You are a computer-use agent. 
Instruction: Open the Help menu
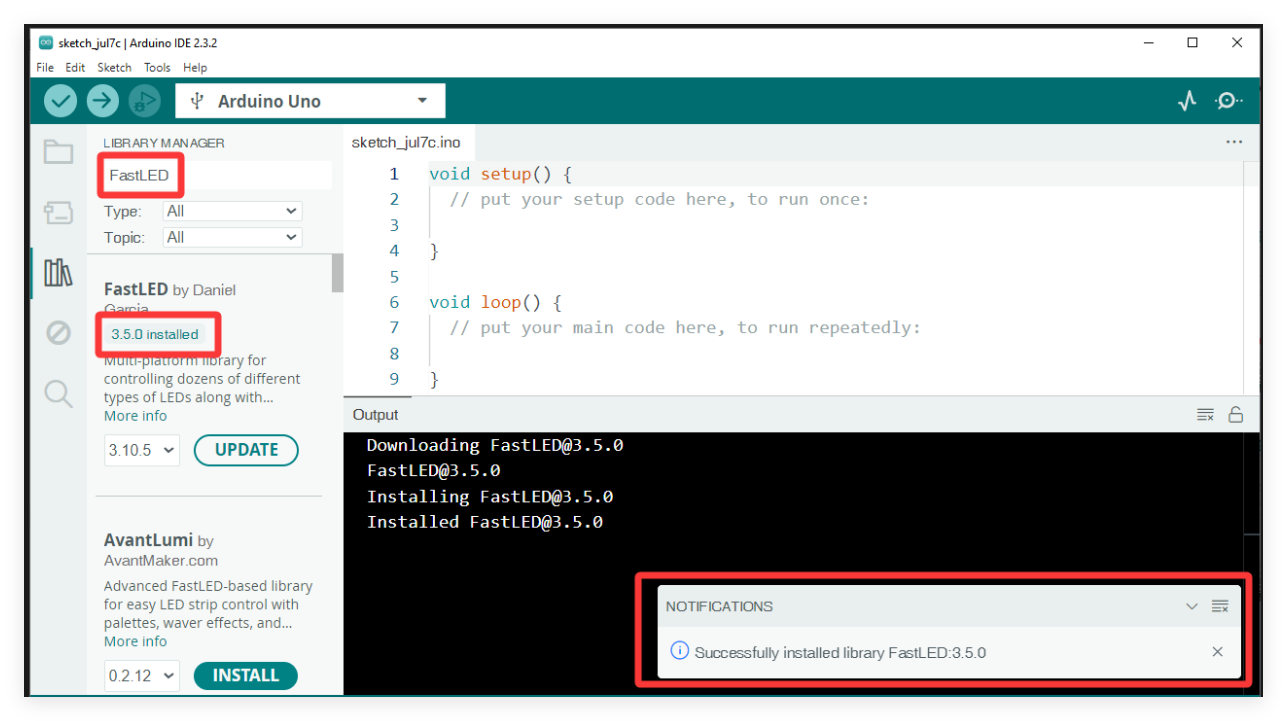195,67
